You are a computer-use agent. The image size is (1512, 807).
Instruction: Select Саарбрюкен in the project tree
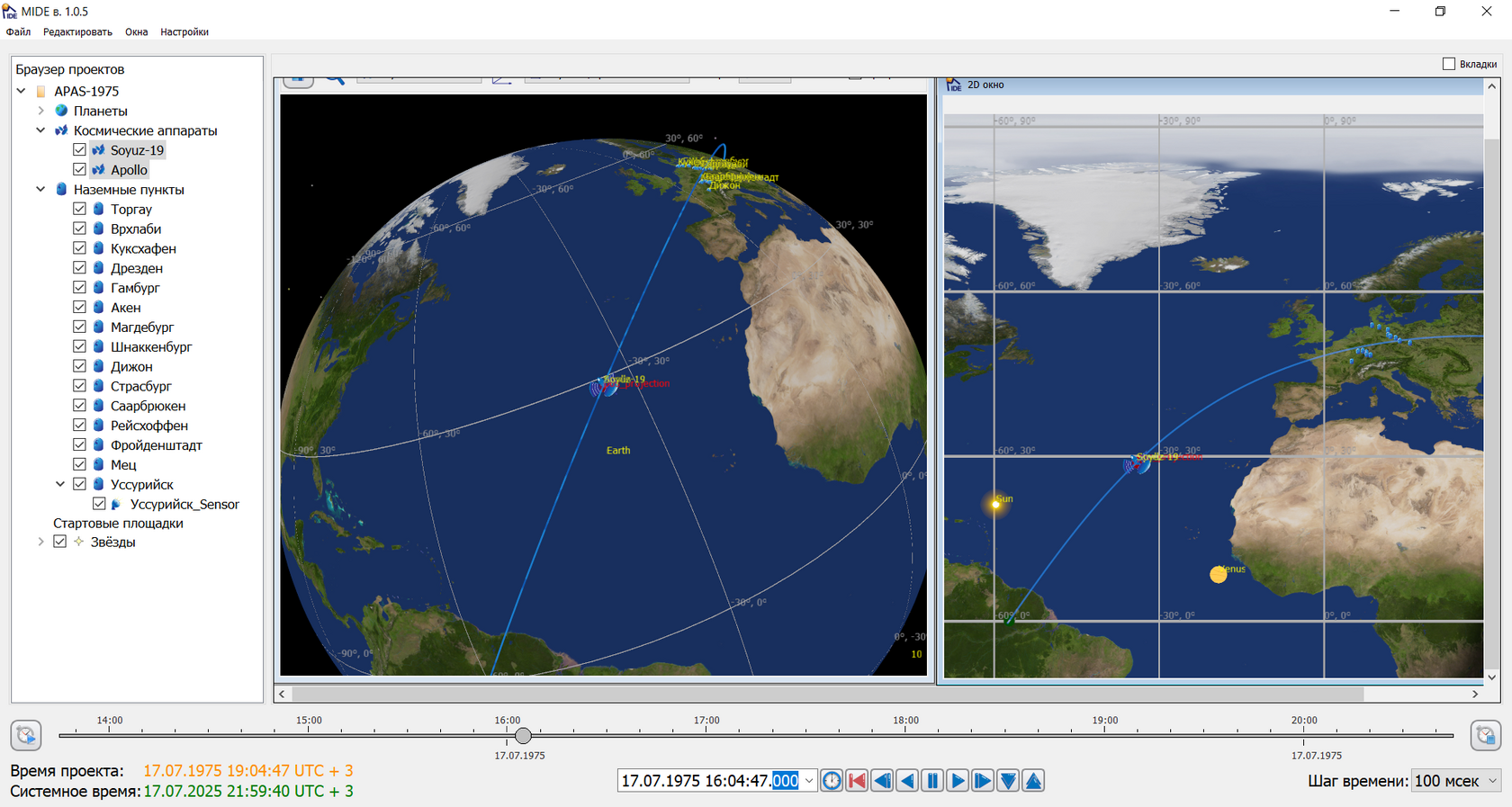click(148, 406)
